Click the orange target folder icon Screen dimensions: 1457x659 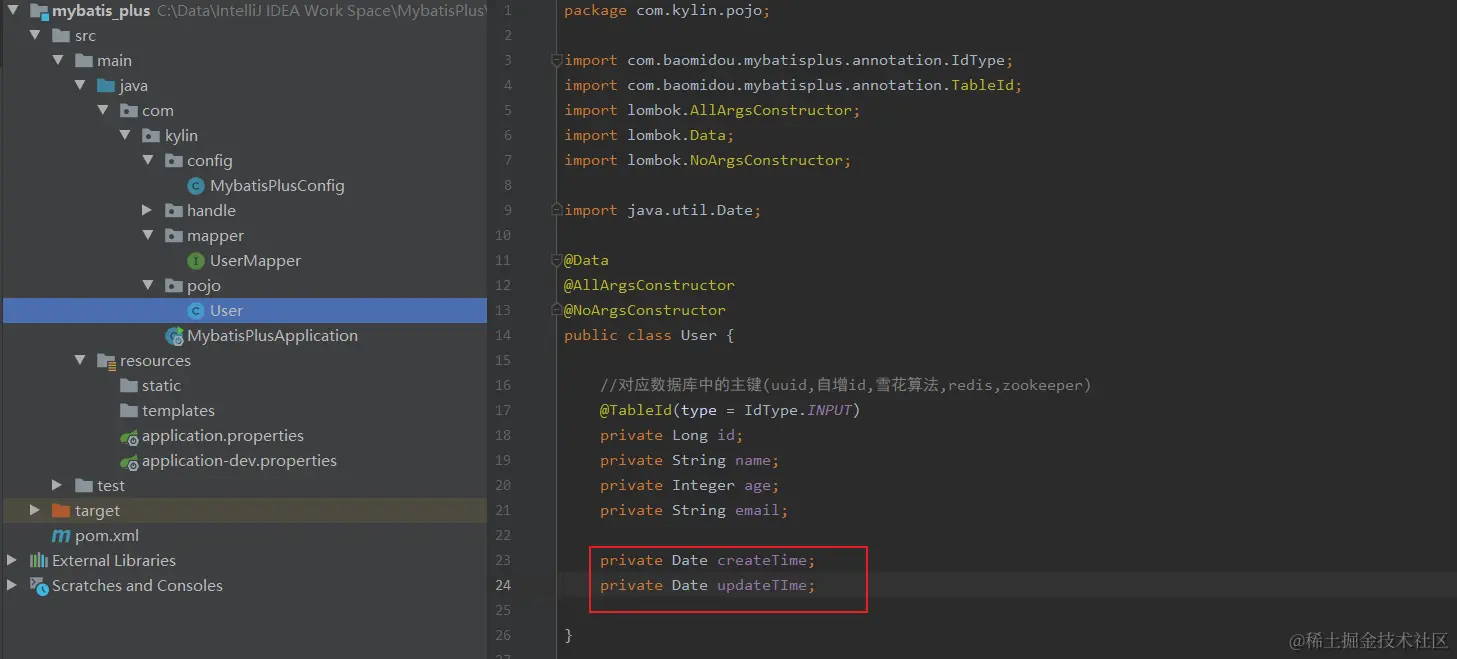click(x=61, y=511)
